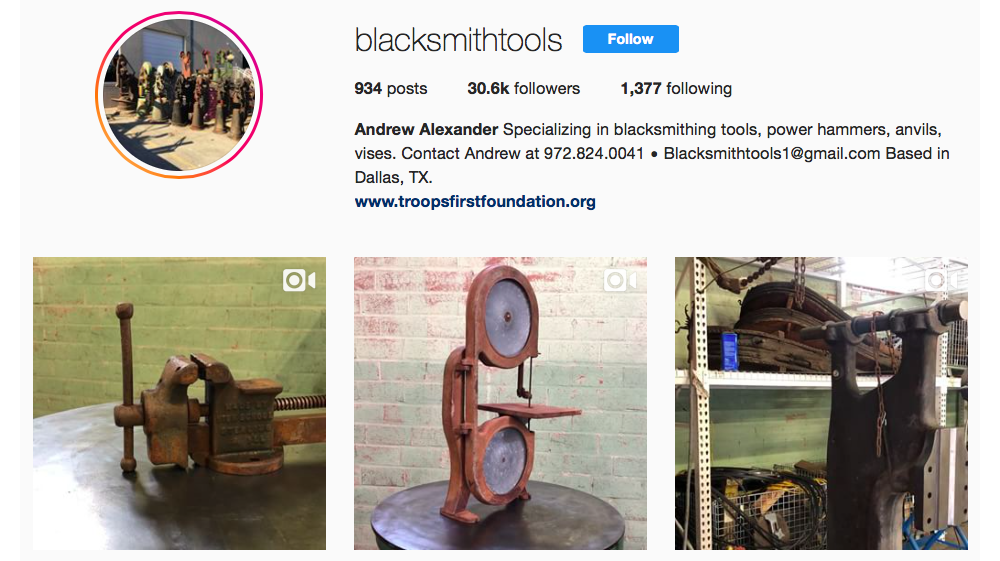The width and height of the screenshot is (1000, 561).
Task: Click the vise screw threads in first post
Action: (x=300, y=403)
